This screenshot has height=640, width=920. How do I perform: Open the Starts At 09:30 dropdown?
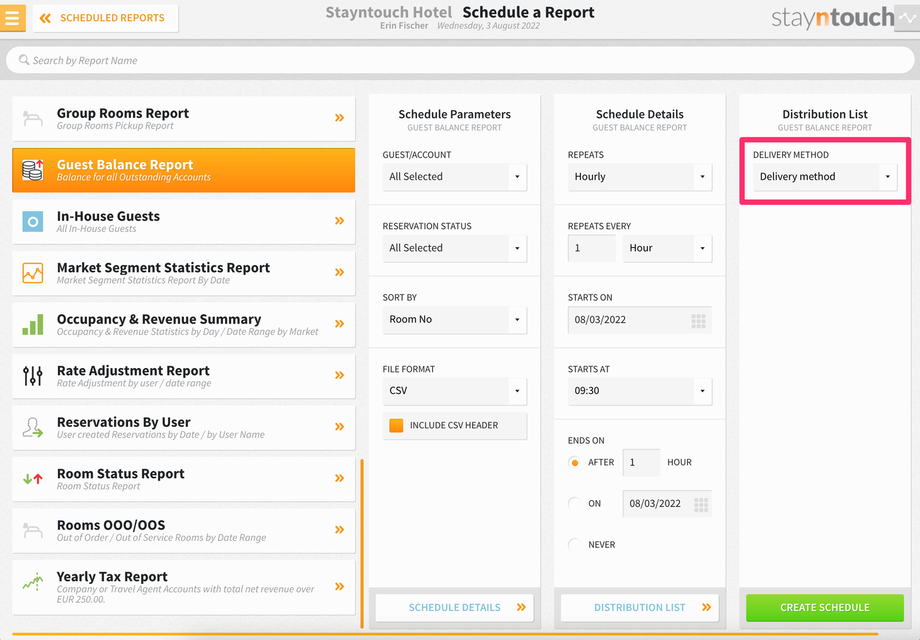[640, 391]
